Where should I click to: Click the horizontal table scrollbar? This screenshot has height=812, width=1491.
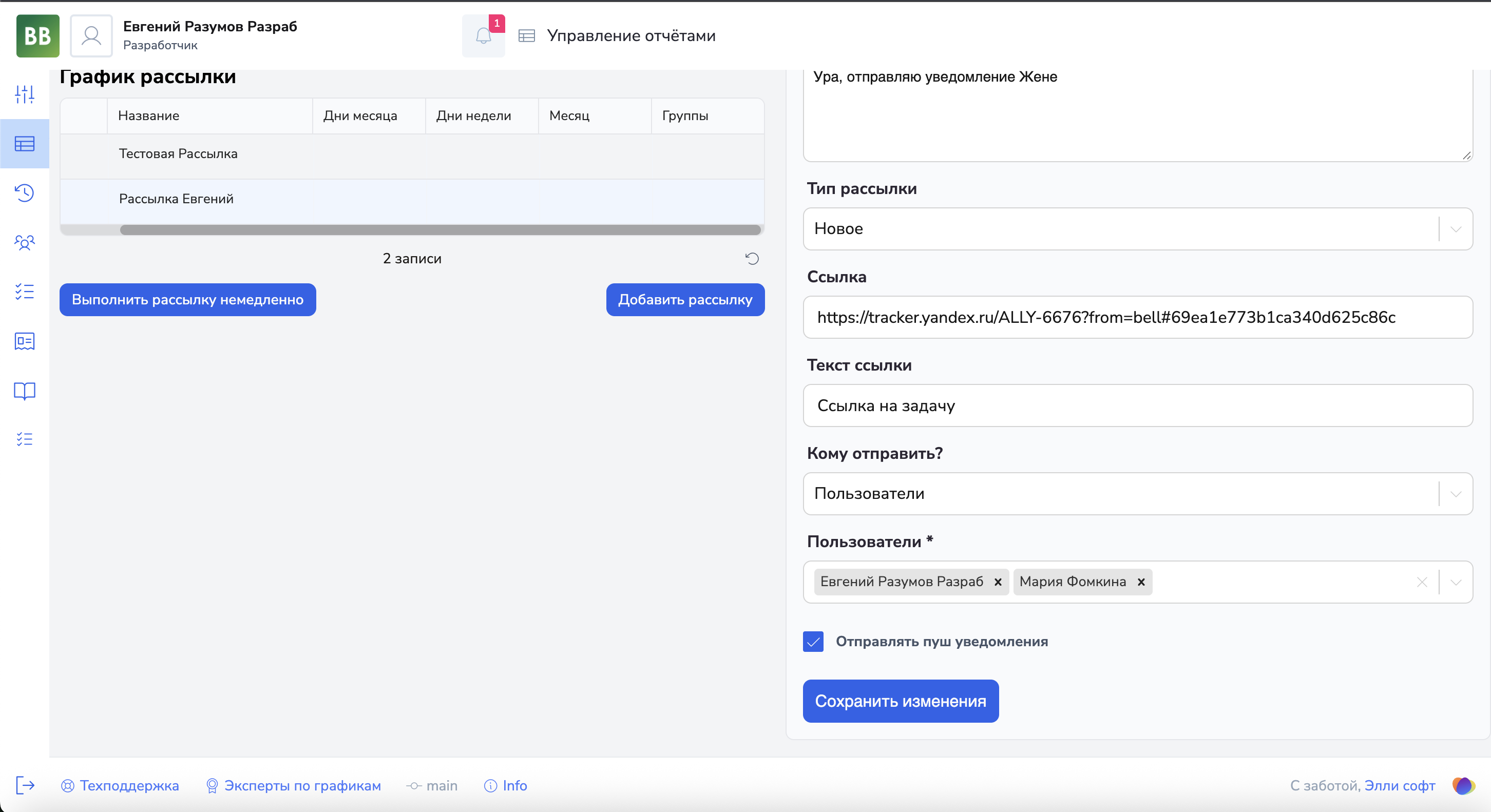pyautogui.click(x=440, y=230)
